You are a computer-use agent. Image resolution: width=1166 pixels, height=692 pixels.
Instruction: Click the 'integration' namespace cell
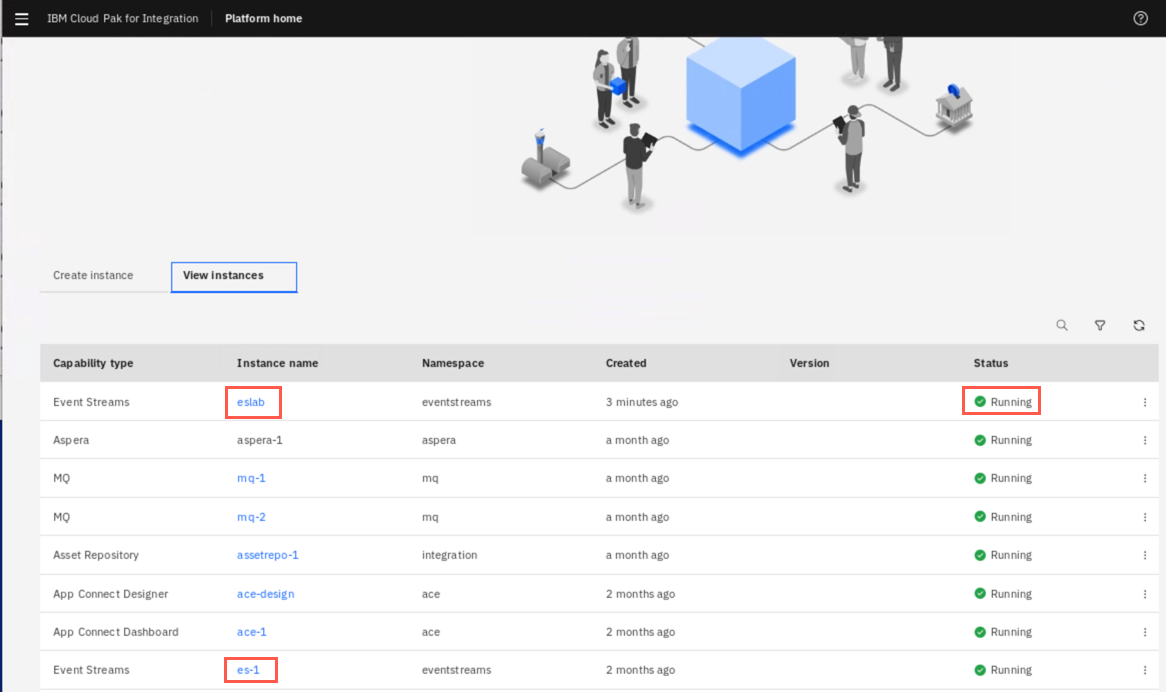pyautogui.click(x=449, y=555)
